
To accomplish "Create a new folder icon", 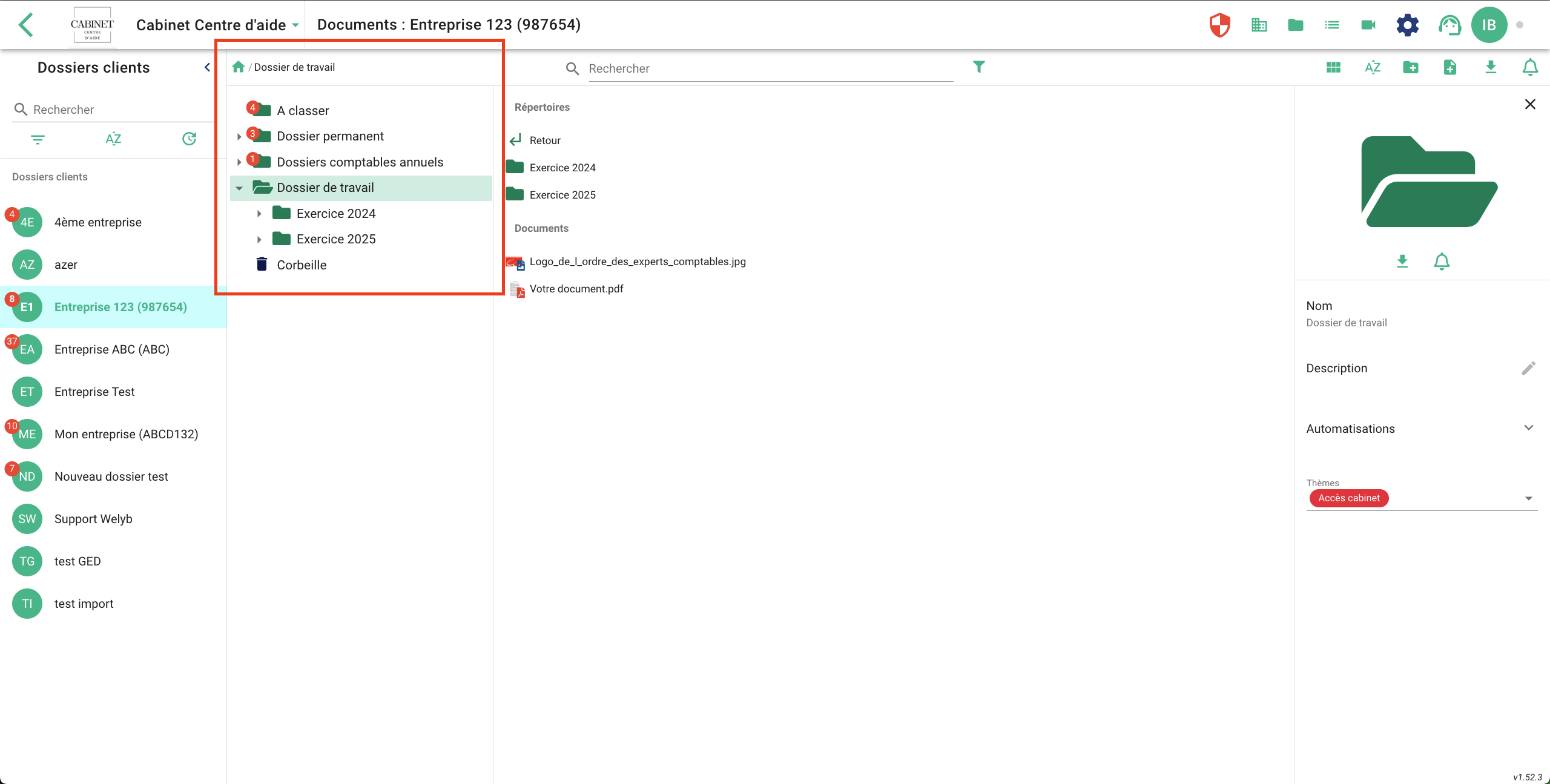I will coord(1411,67).
